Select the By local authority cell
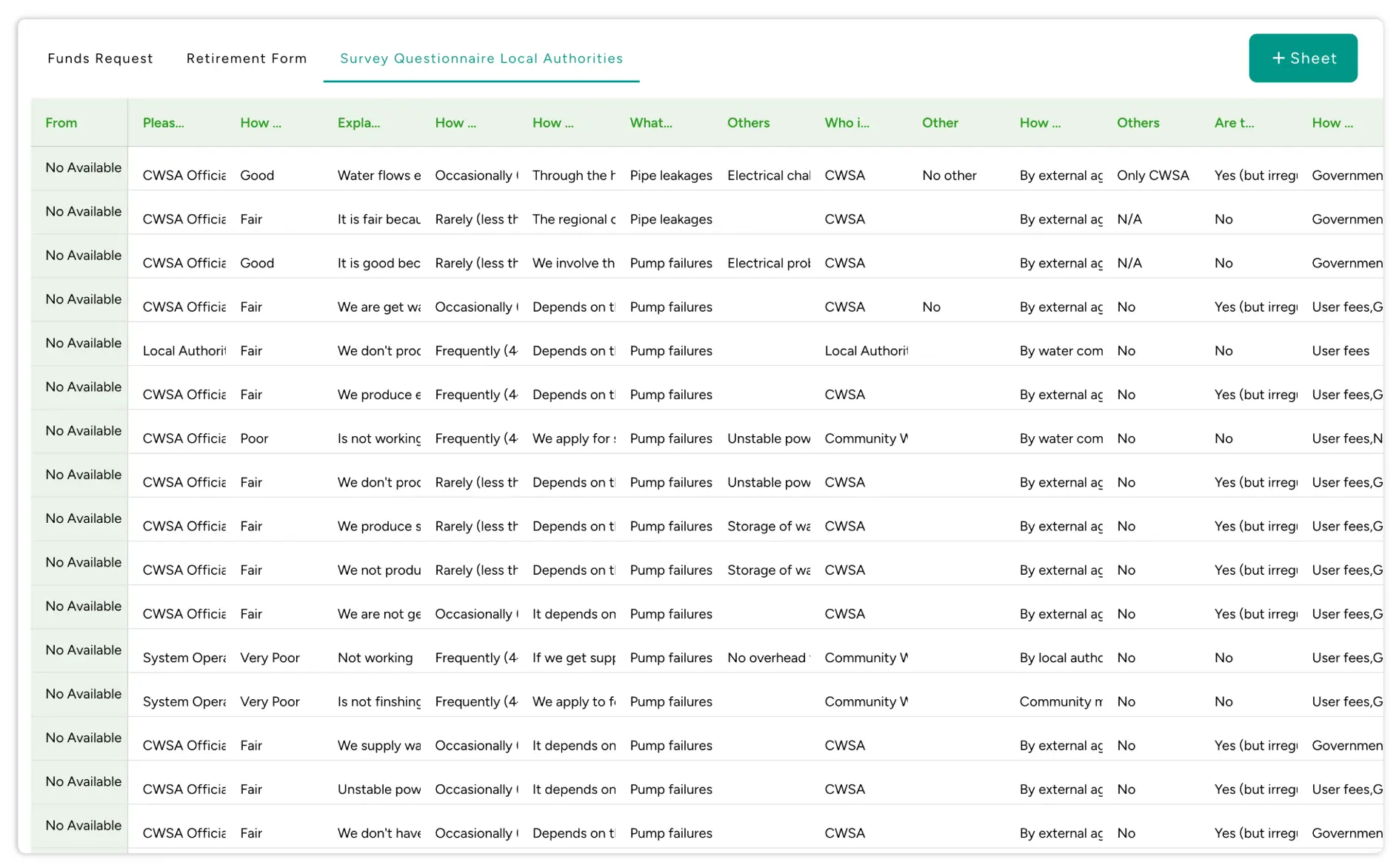This screenshot has width=1399, height=868. tap(1061, 658)
